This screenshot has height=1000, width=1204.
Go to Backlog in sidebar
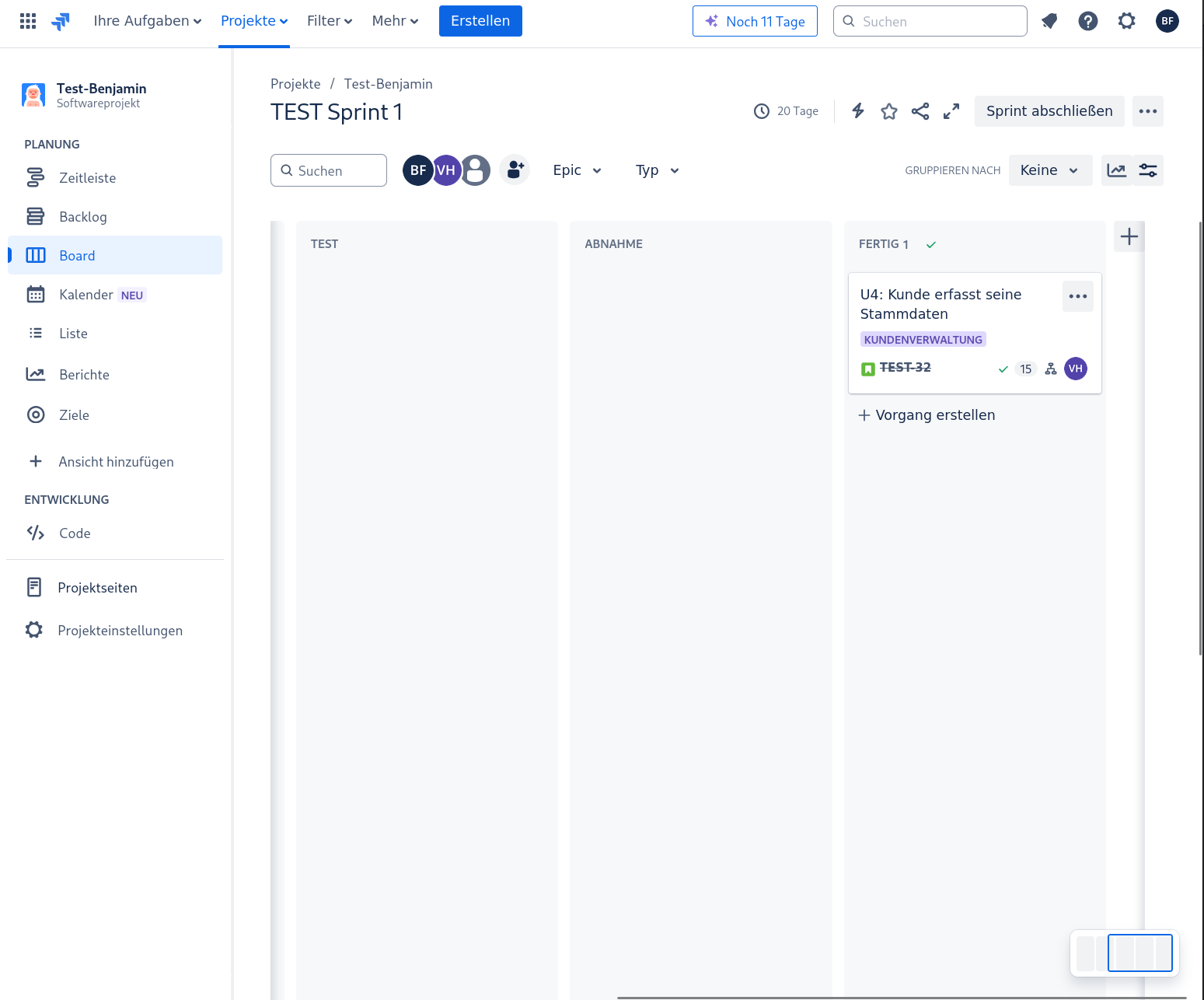(83, 217)
